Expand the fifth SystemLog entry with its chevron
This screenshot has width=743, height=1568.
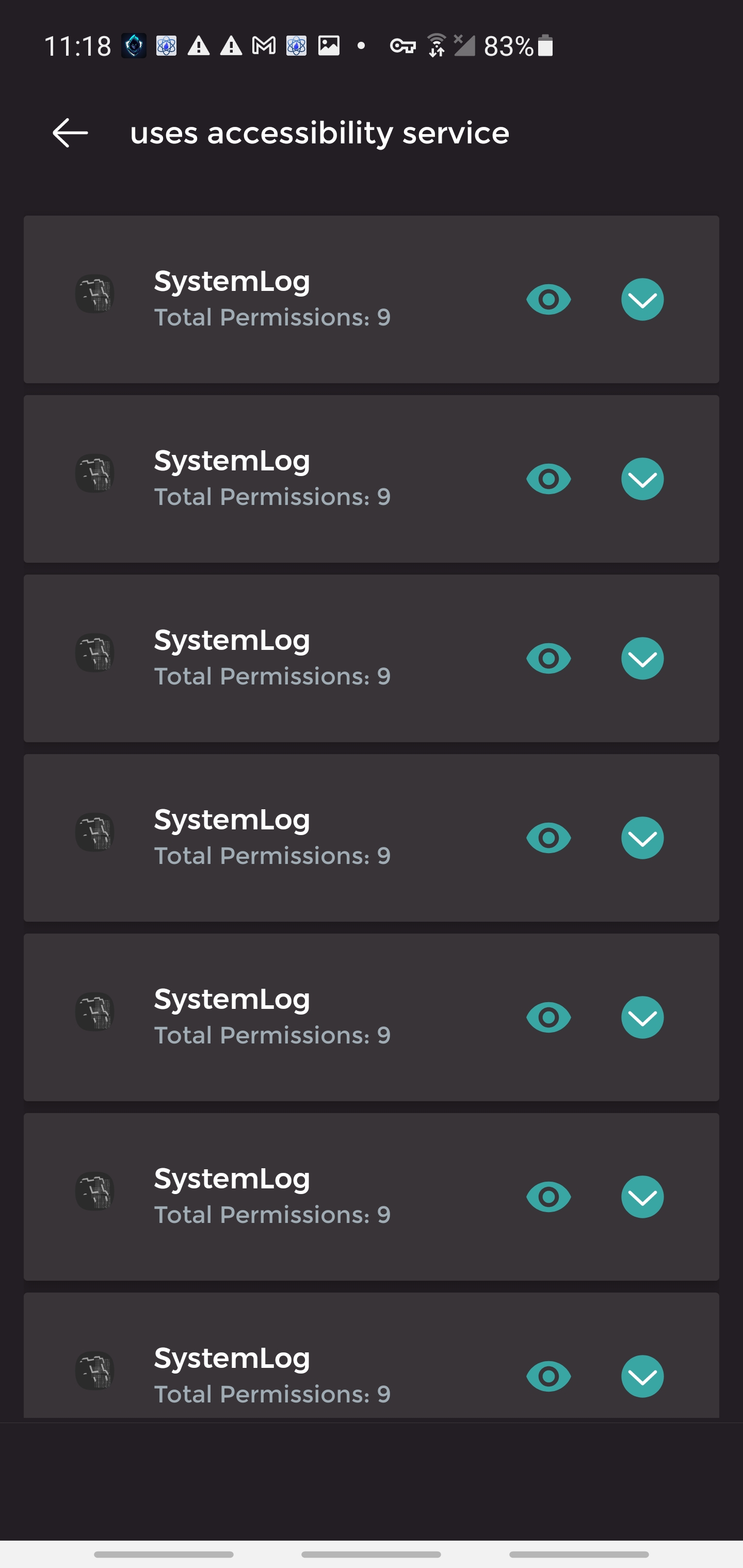coord(642,1018)
